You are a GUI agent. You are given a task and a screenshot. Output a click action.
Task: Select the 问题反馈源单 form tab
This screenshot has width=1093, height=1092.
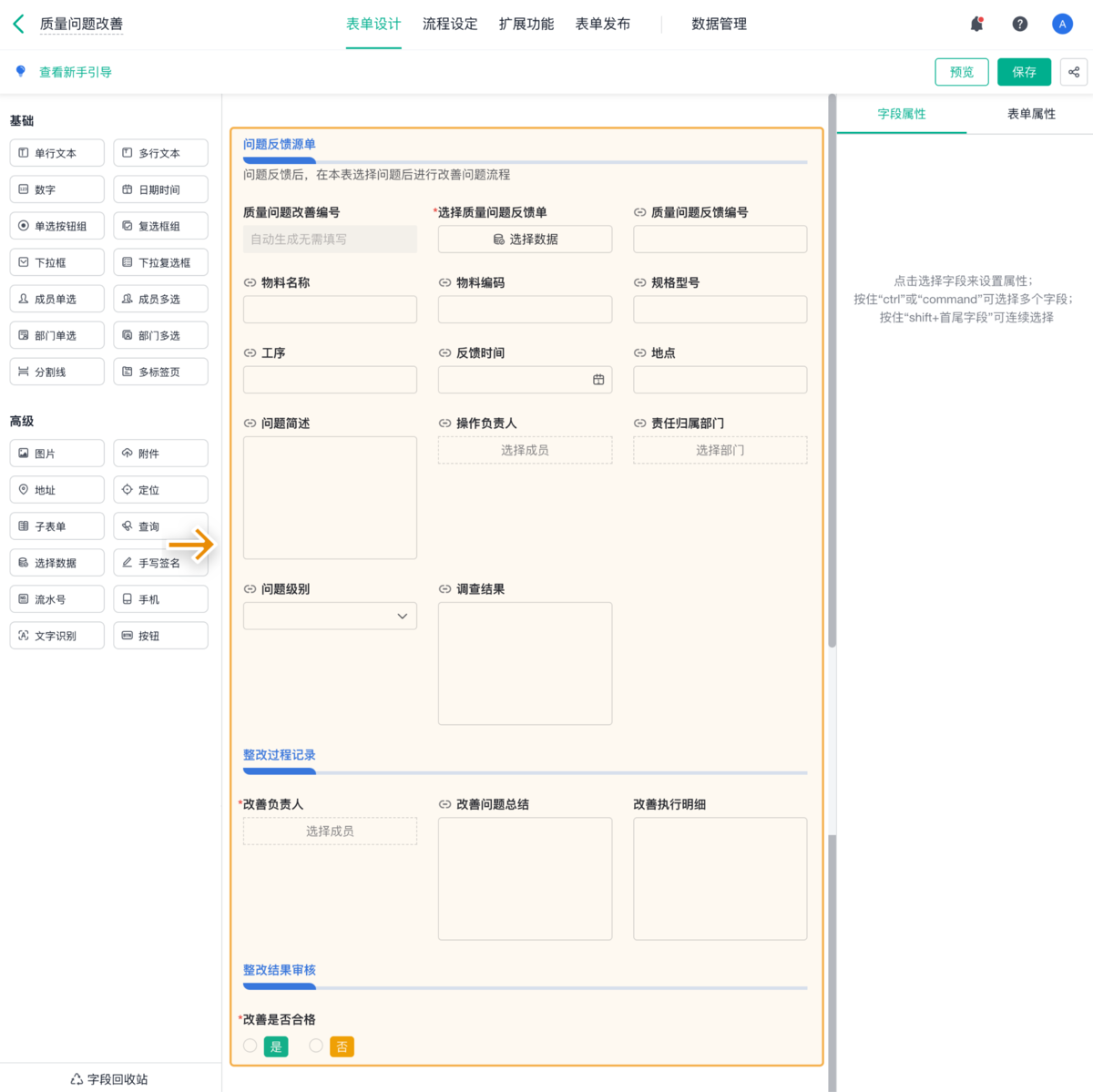(x=280, y=144)
